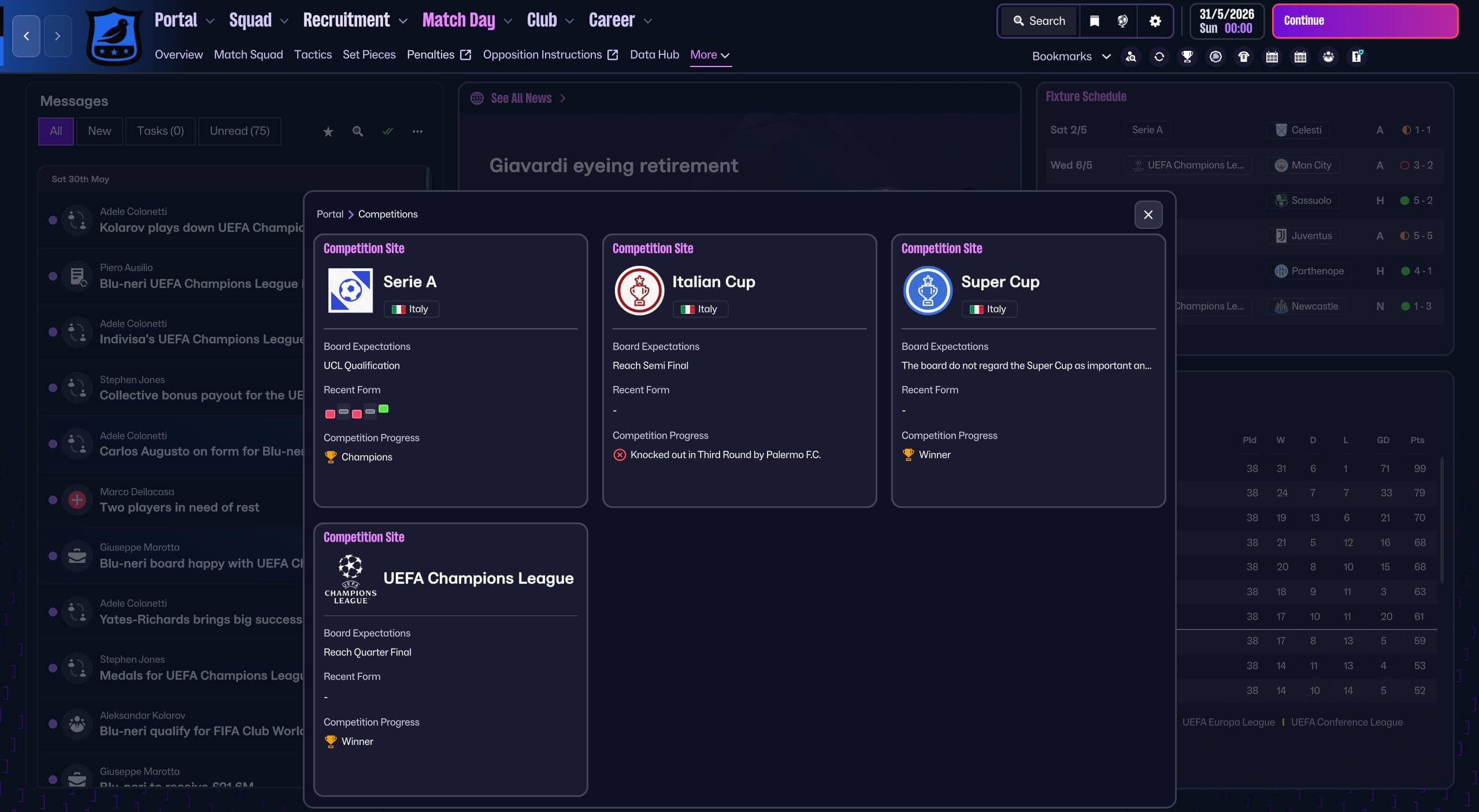Click the Search field
Screen dimensions: 1479x812
click(x=1039, y=21)
